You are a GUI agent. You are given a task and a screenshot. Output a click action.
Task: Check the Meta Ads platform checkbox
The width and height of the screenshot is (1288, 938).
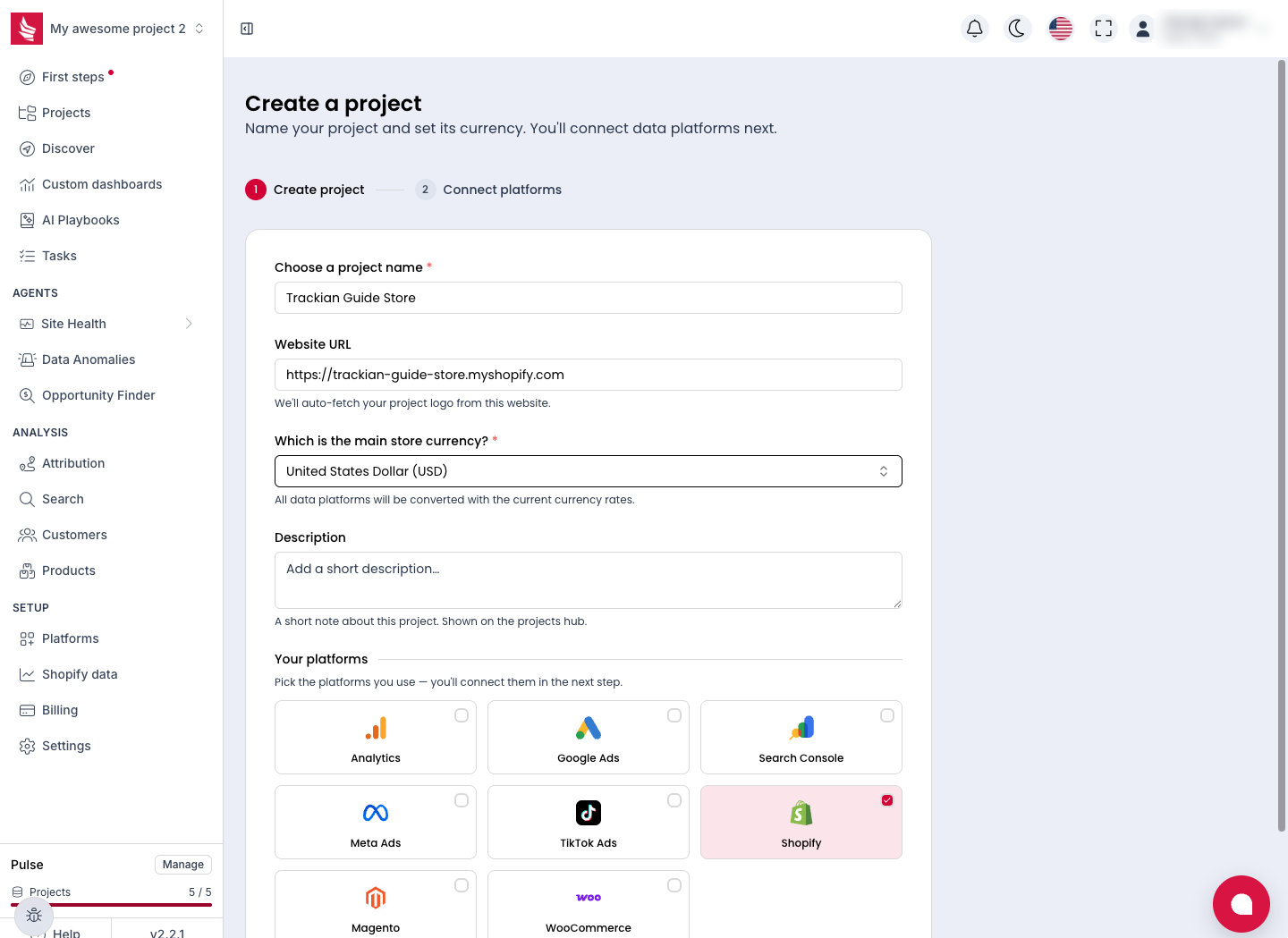(x=462, y=800)
